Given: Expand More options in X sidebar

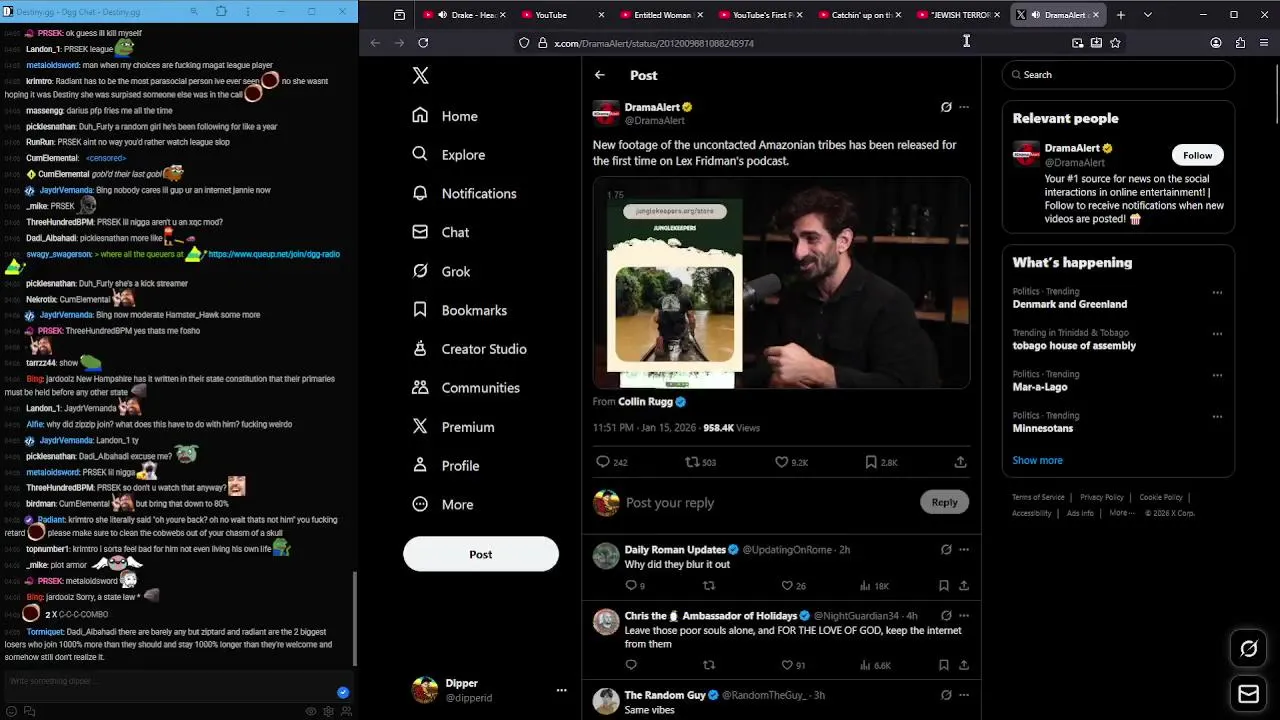Looking at the screenshot, I should (442, 505).
